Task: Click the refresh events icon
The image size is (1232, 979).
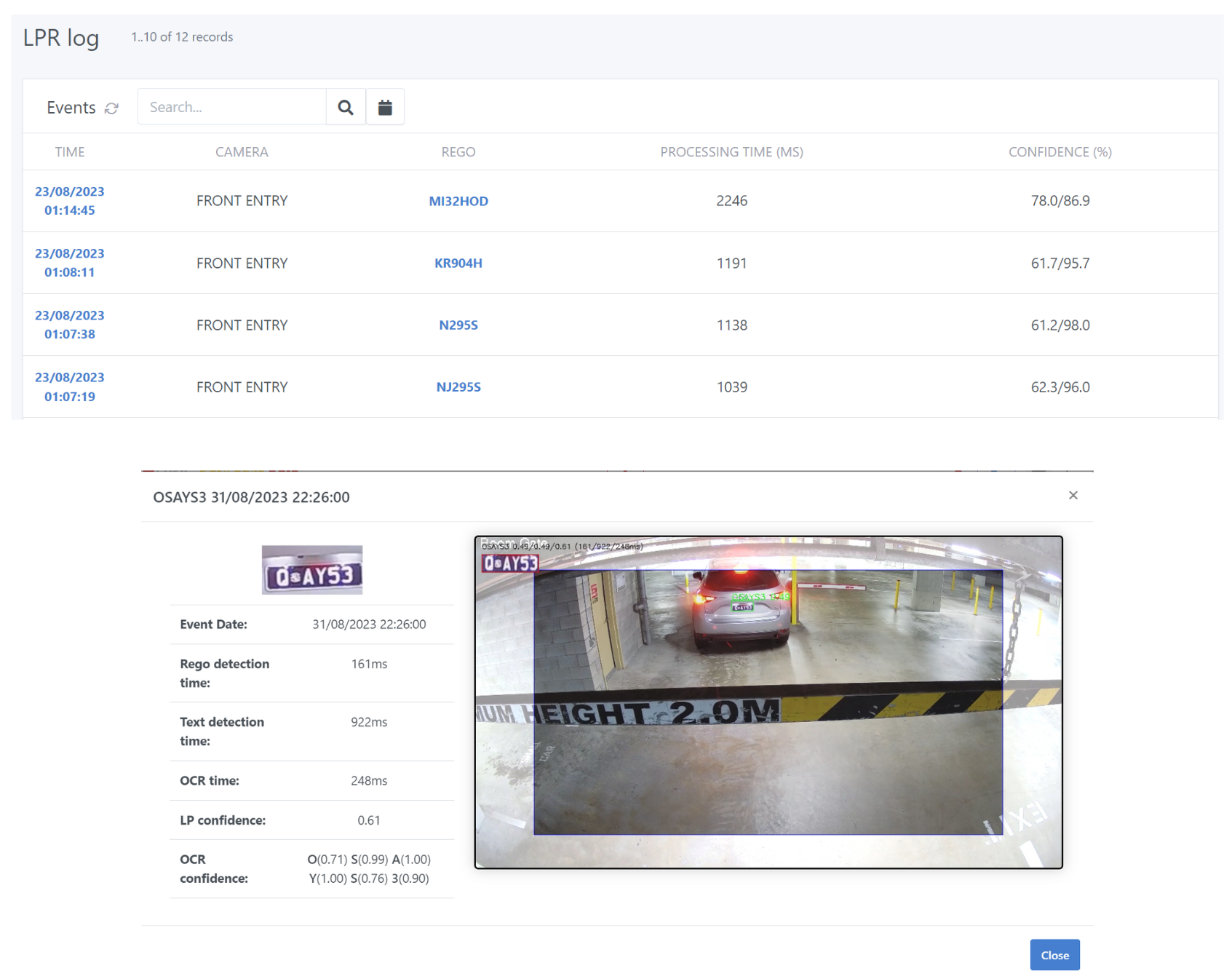Action: [111, 108]
